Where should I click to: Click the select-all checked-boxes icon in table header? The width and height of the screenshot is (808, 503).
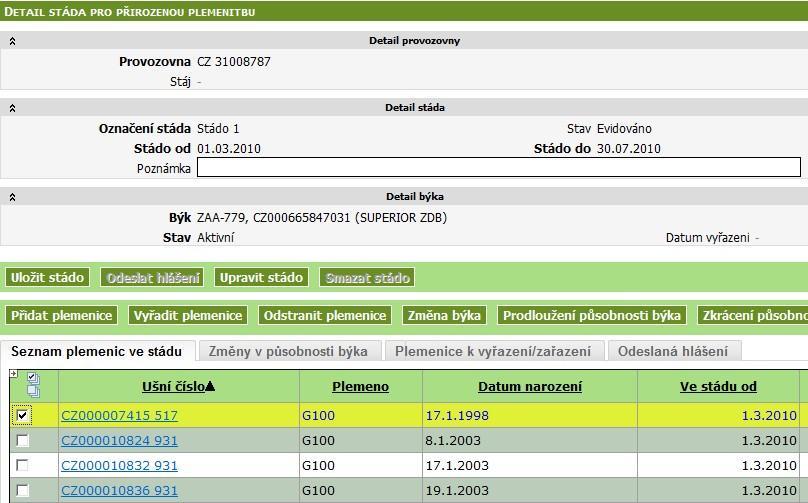[x=32, y=379]
